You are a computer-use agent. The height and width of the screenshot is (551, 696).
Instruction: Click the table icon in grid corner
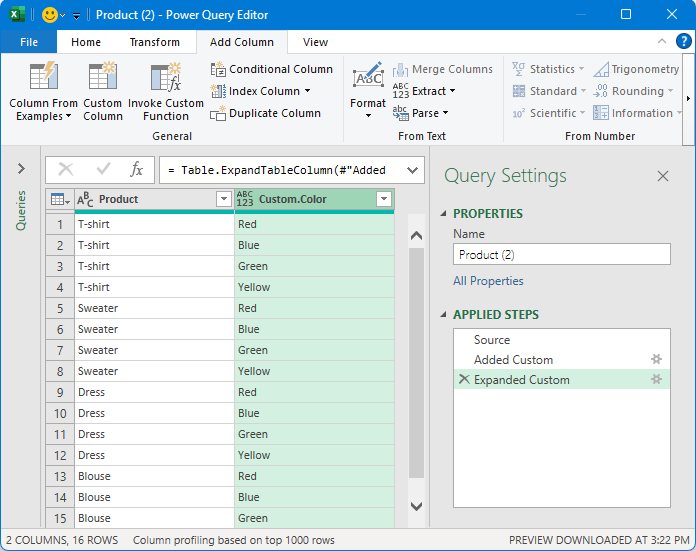59,199
